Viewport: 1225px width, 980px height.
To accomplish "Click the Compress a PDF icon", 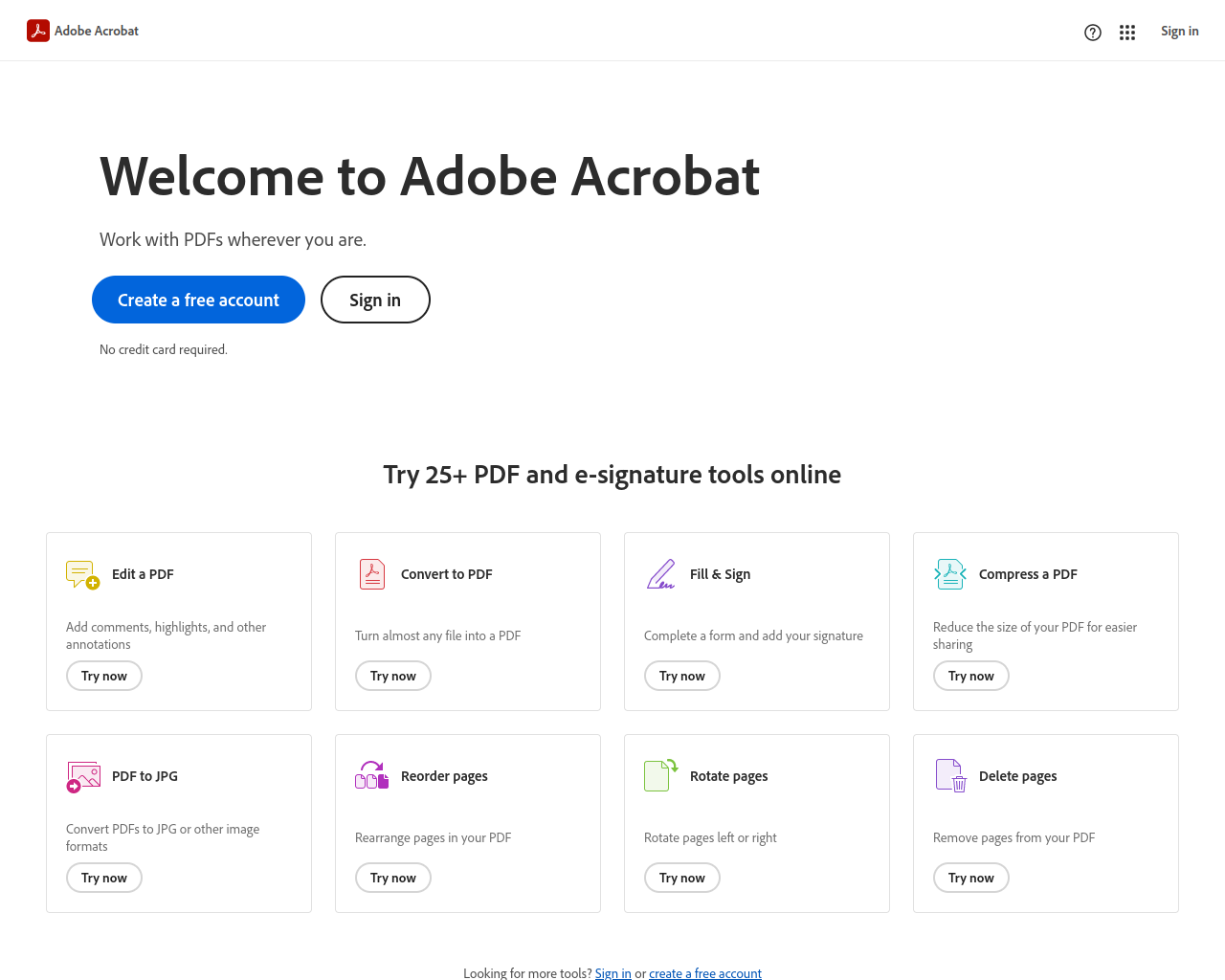I will click(x=950, y=574).
